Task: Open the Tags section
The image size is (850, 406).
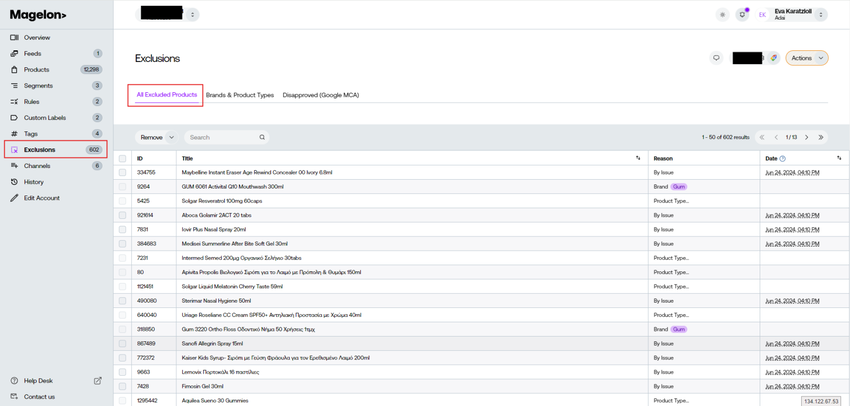Action: point(30,134)
